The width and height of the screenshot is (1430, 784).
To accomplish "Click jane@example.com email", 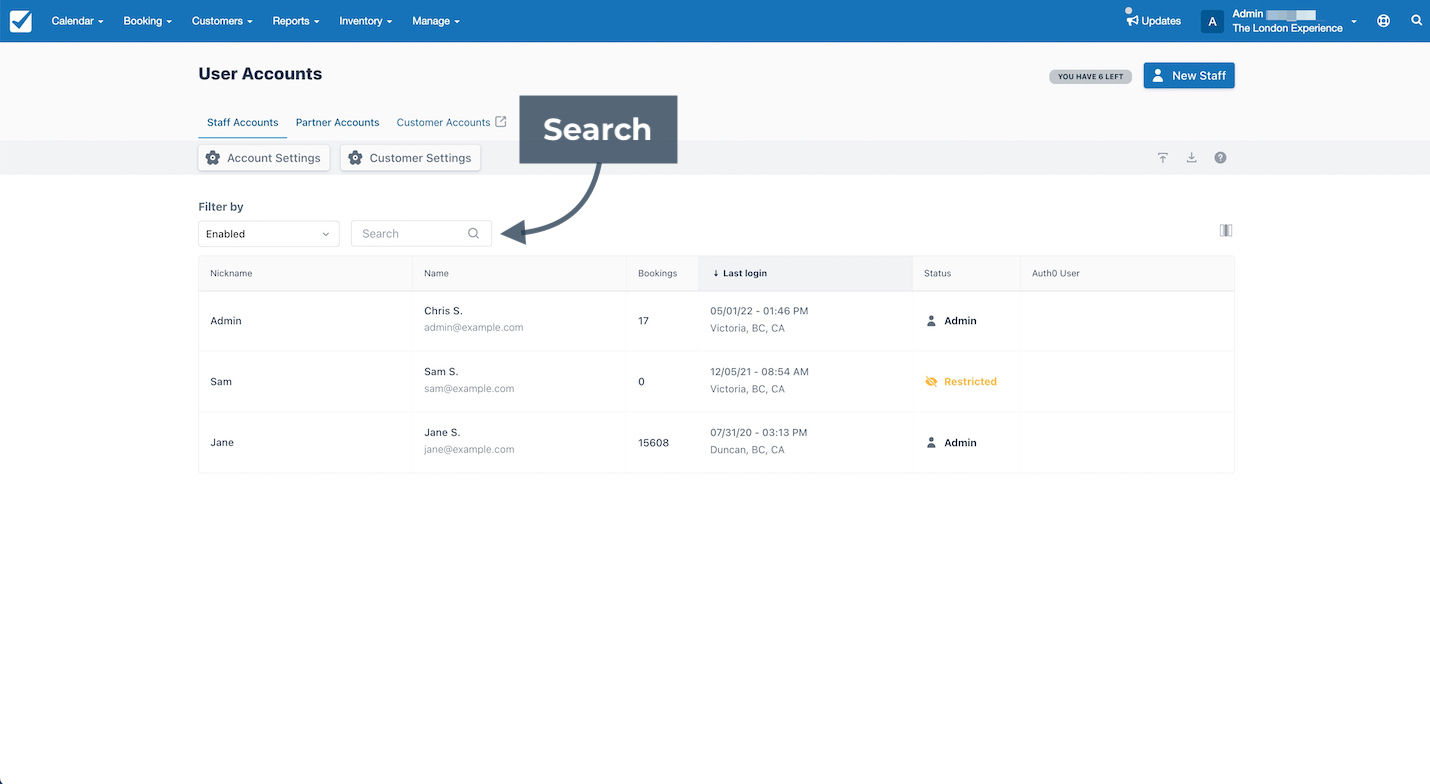I will click(x=469, y=450).
